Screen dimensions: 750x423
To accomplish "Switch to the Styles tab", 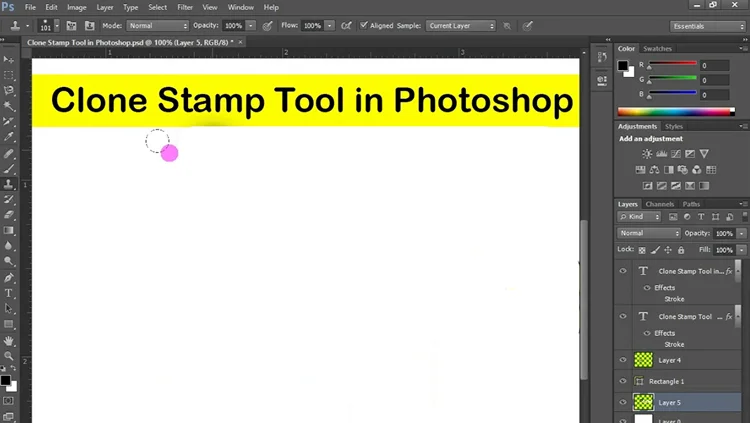I will point(673,126).
